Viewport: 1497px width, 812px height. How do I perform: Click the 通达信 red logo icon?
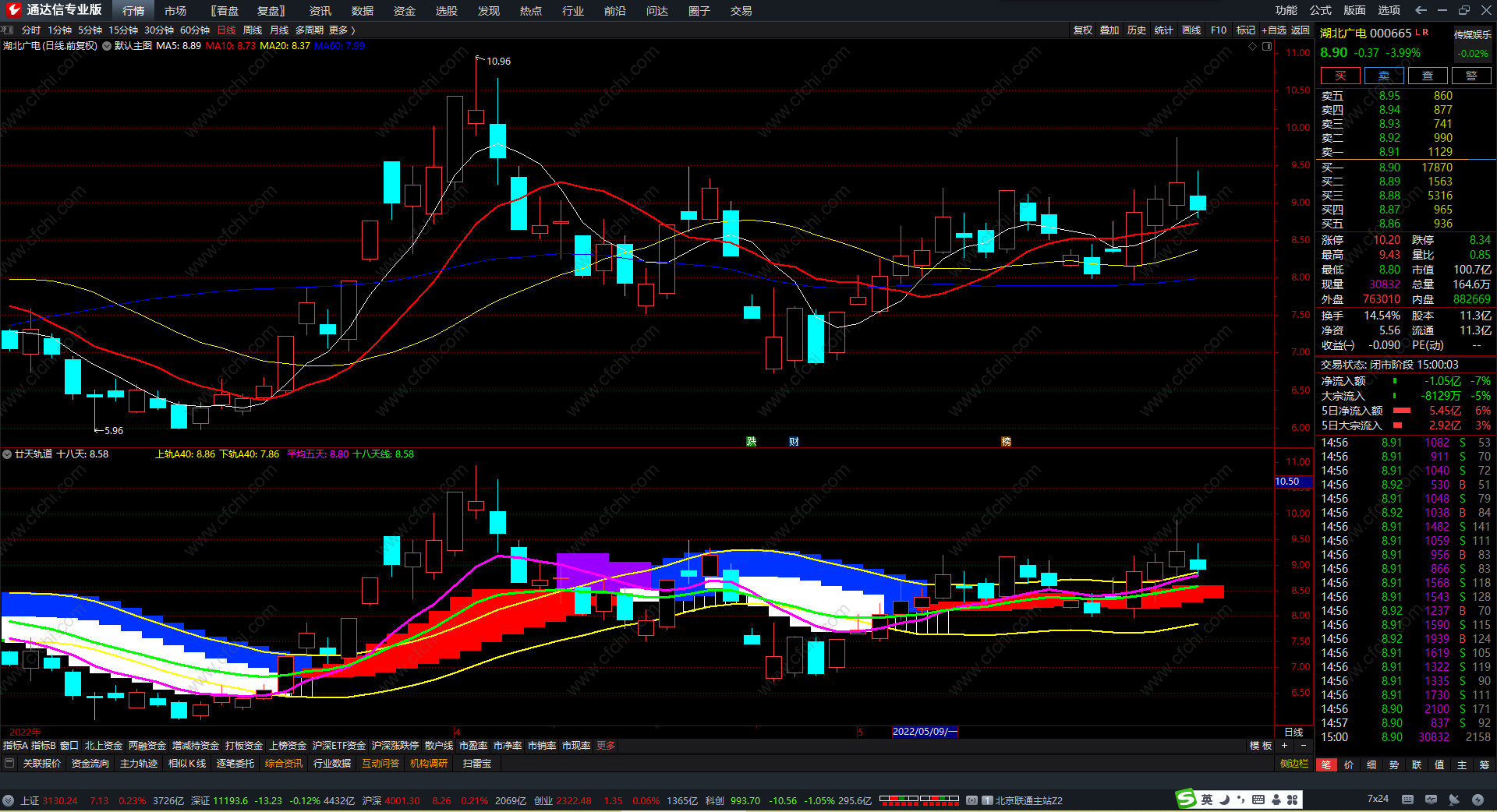[x=13, y=10]
